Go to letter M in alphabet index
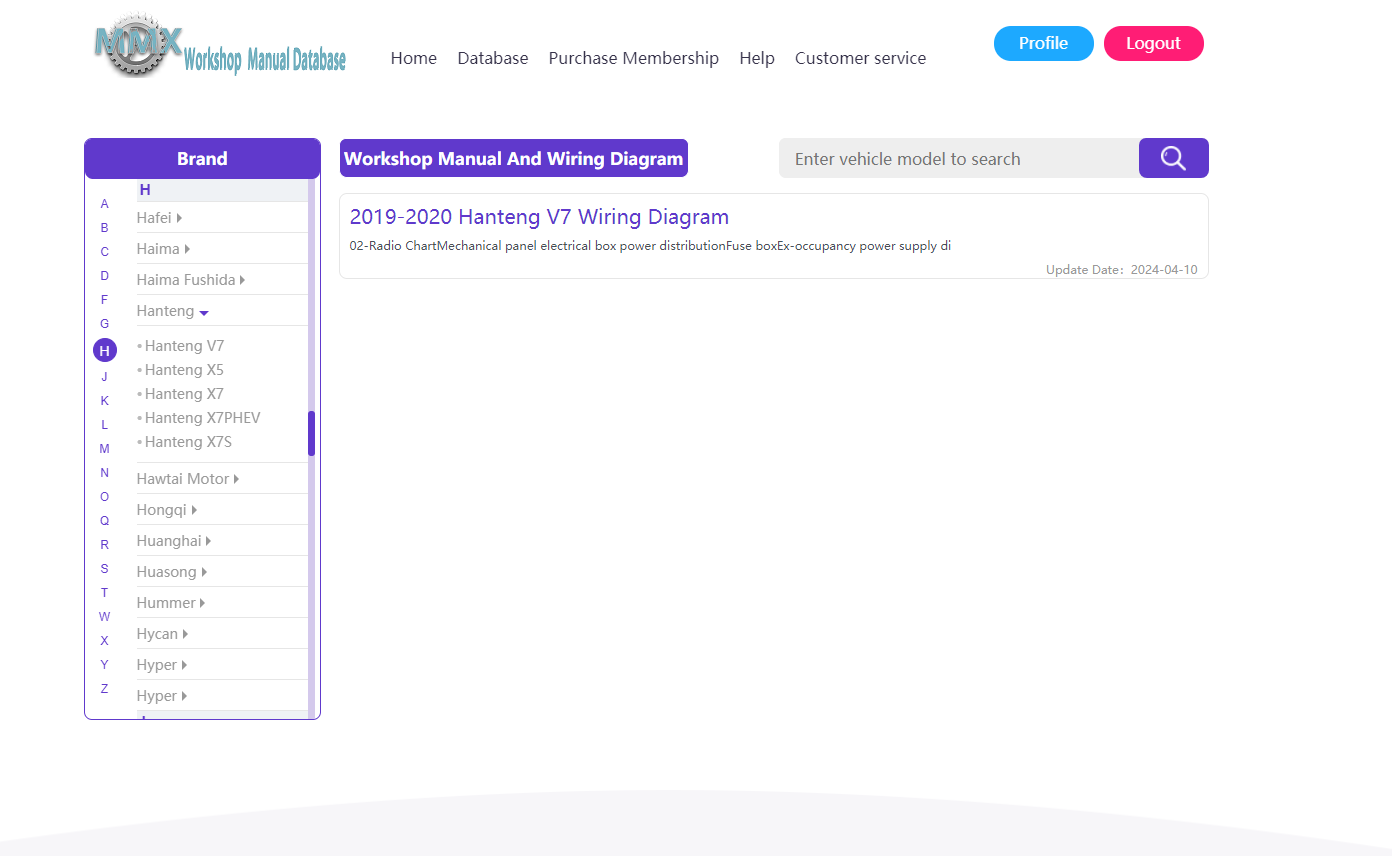1392x856 pixels. coord(104,449)
